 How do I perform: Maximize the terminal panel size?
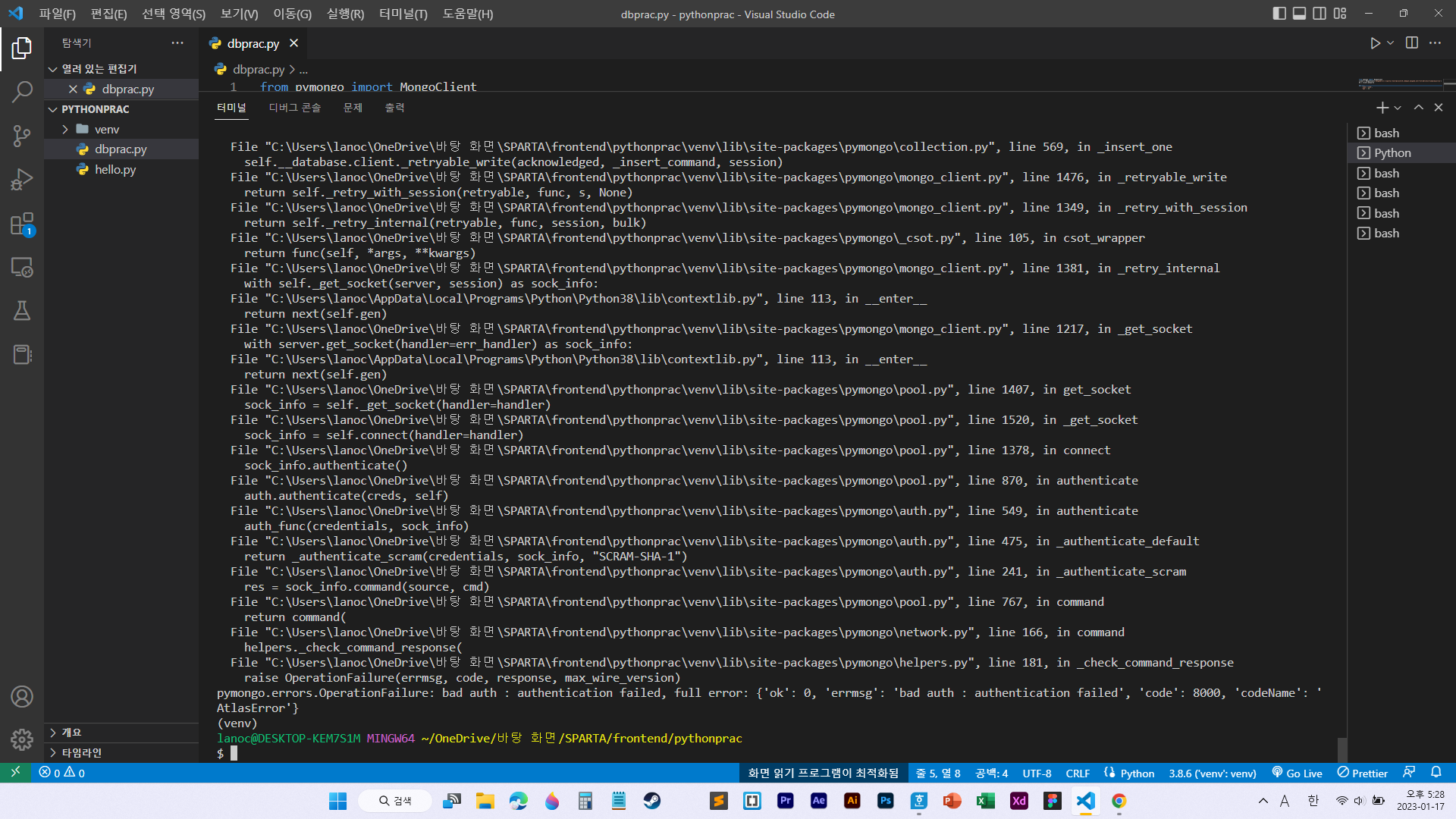pos(1419,108)
